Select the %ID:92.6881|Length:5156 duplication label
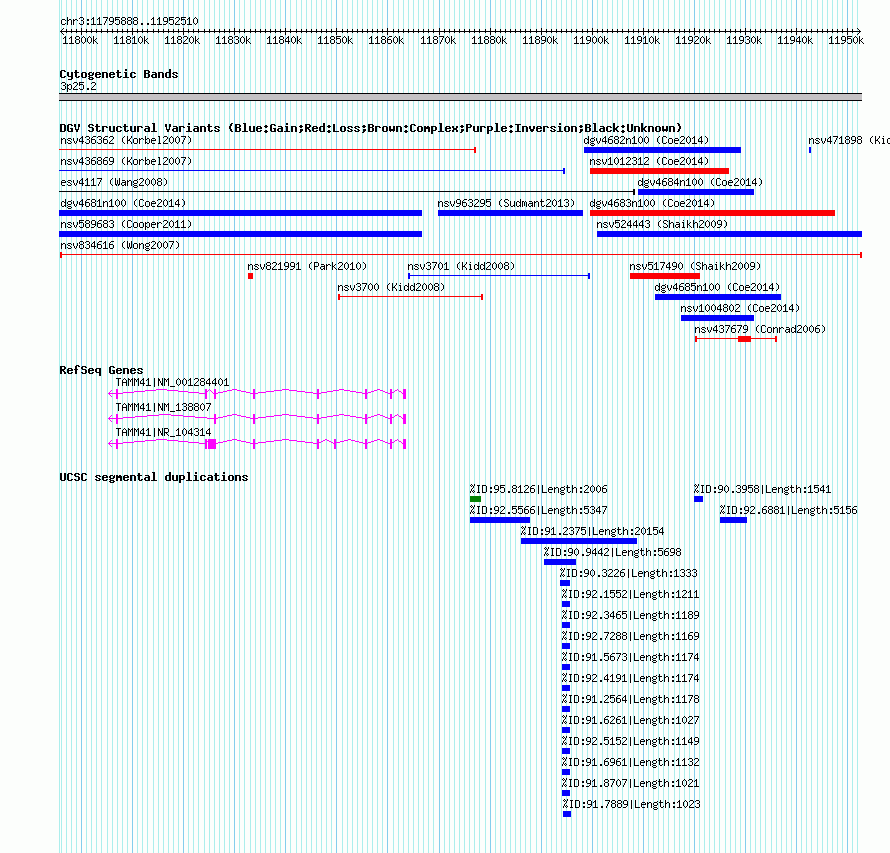 pos(788,510)
